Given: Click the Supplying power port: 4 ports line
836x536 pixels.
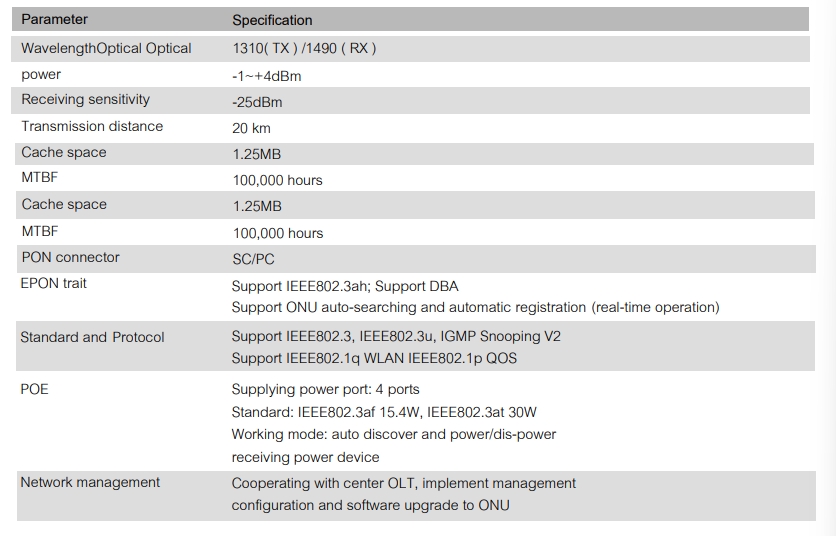Looking at the screenshot, I should [x=325, y=389].
